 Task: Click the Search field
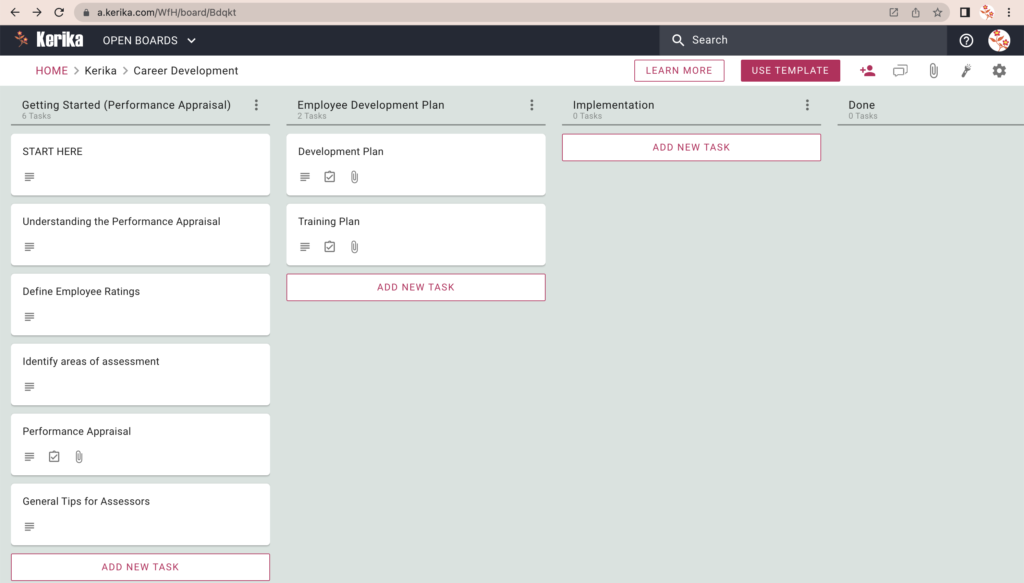803,40
